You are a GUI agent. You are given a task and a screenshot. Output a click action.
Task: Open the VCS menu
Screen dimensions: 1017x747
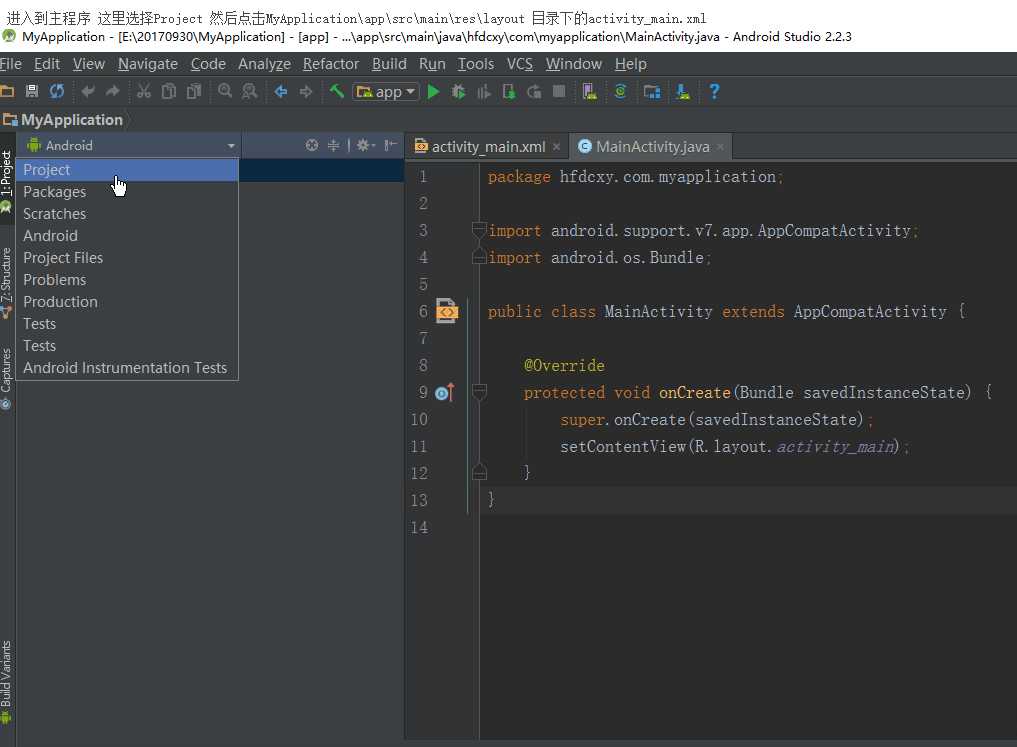coord(520,64)
